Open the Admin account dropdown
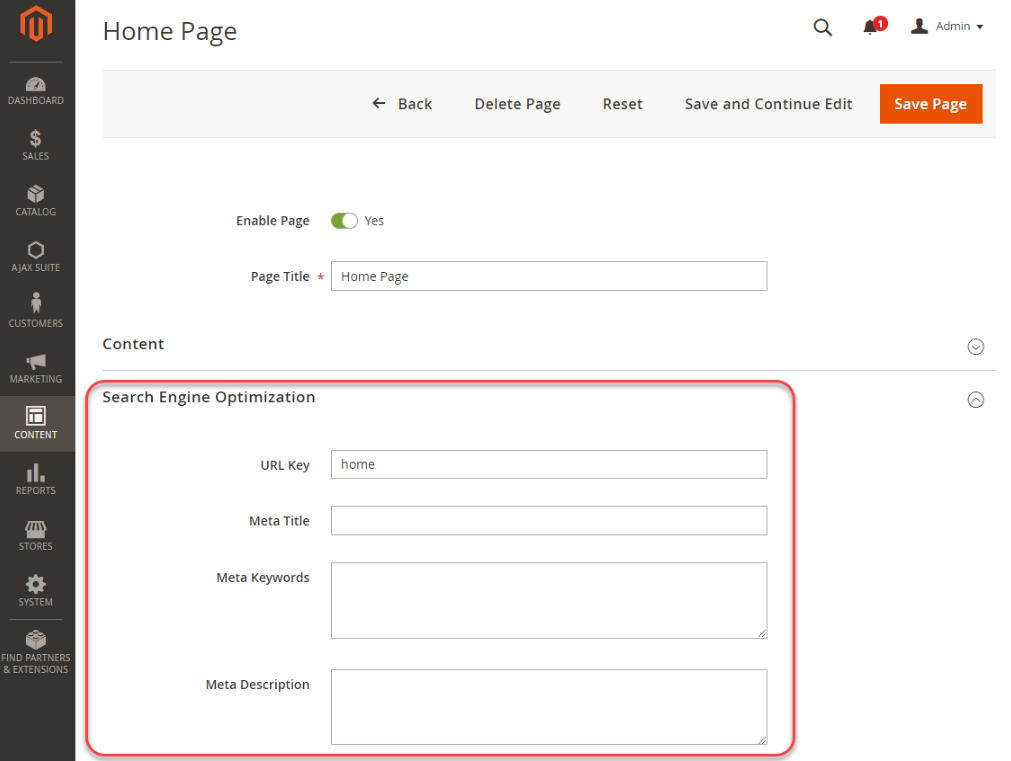The width and height of the screenshot is (1011, 761). 947,26
